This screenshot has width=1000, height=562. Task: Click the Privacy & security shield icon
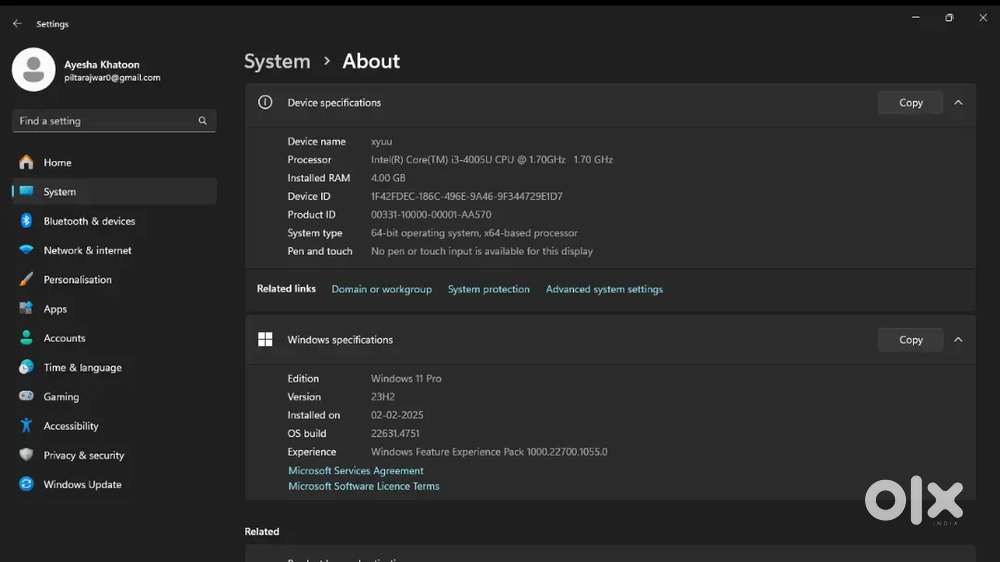[x=26, y=455]
